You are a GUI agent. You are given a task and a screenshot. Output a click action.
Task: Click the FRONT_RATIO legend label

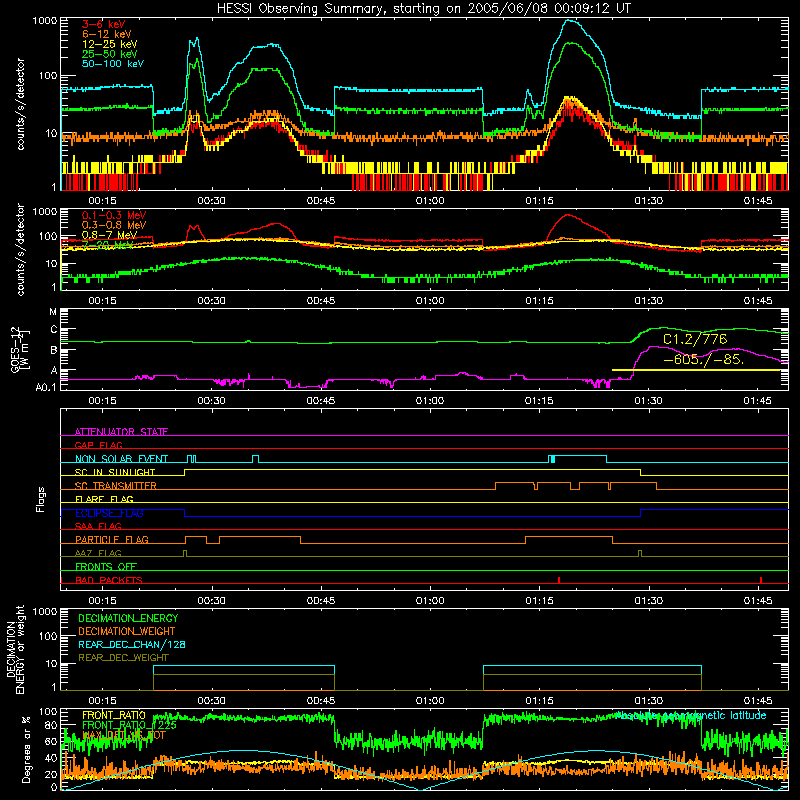(x=114, y=715)
